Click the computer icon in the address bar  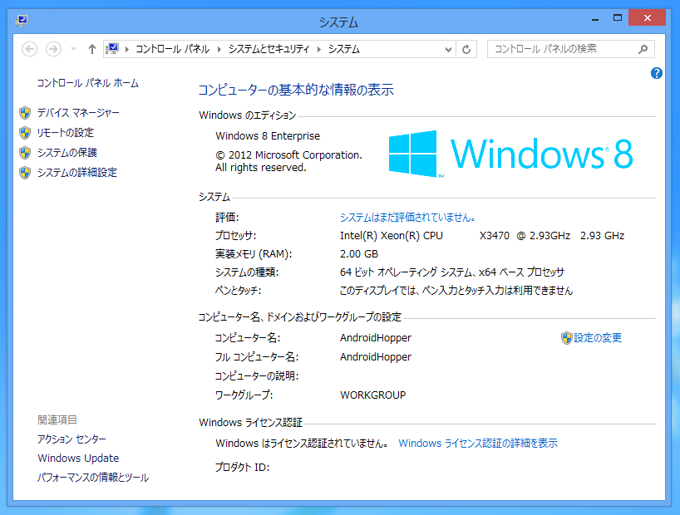click(112, 49)
